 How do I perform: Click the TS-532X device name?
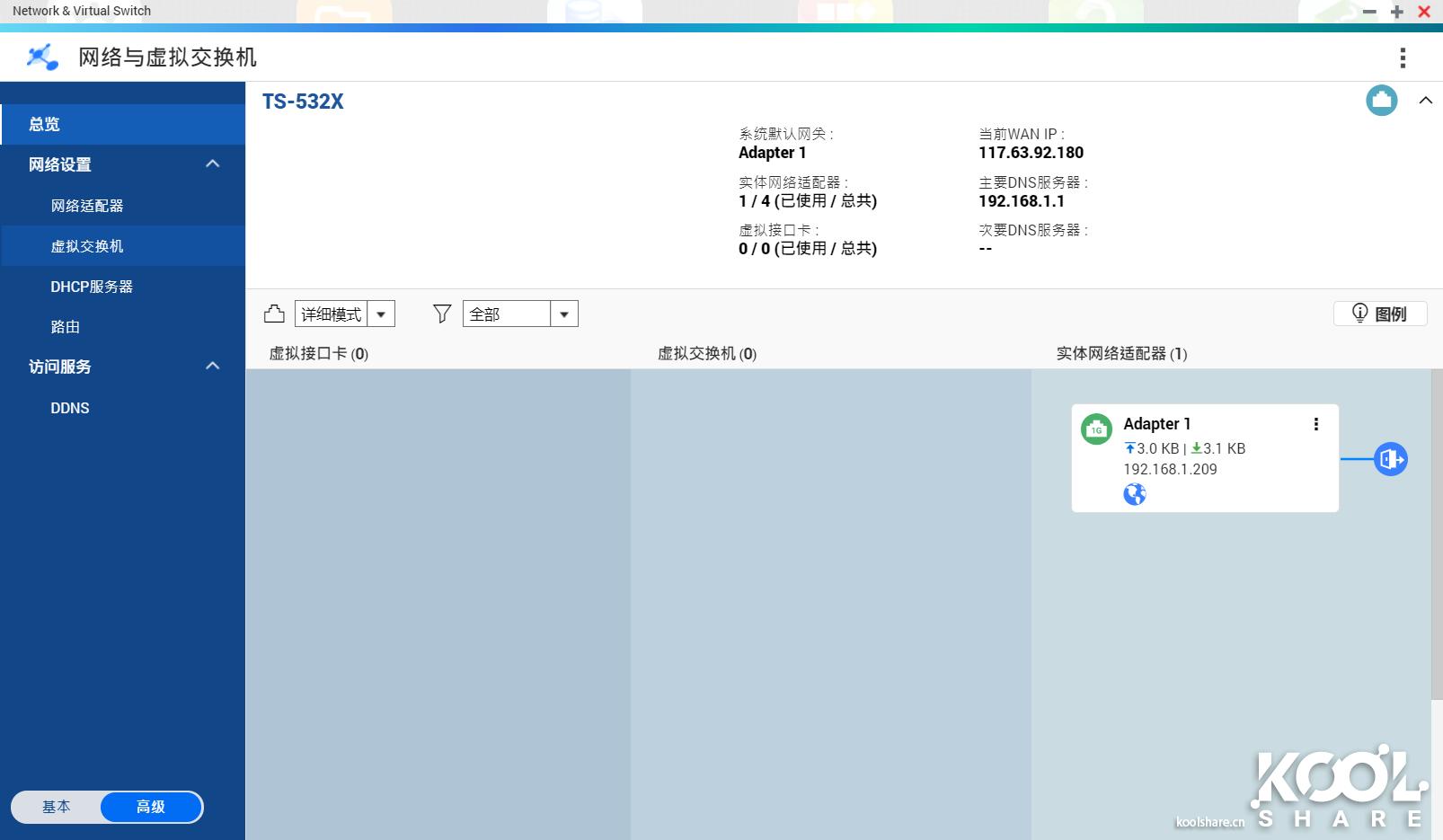(303, 102)
